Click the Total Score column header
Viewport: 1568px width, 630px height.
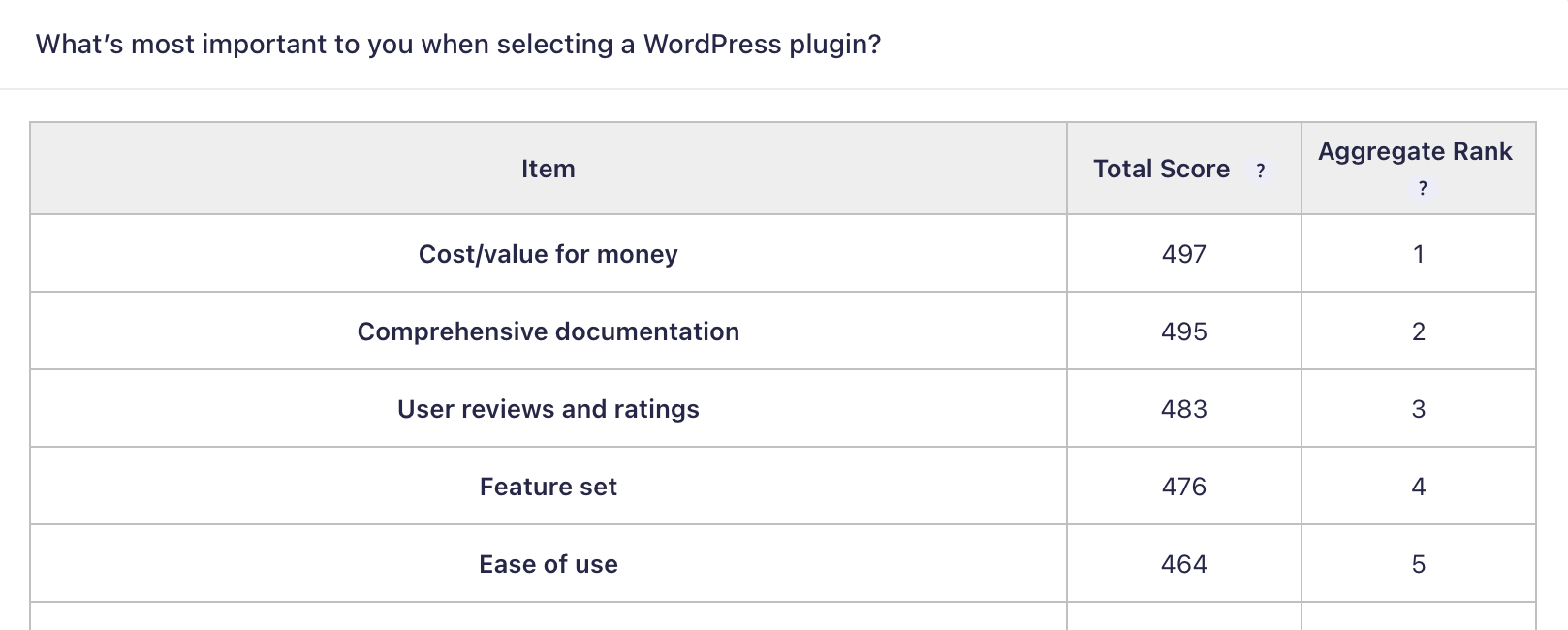[x=1161, y=169]
